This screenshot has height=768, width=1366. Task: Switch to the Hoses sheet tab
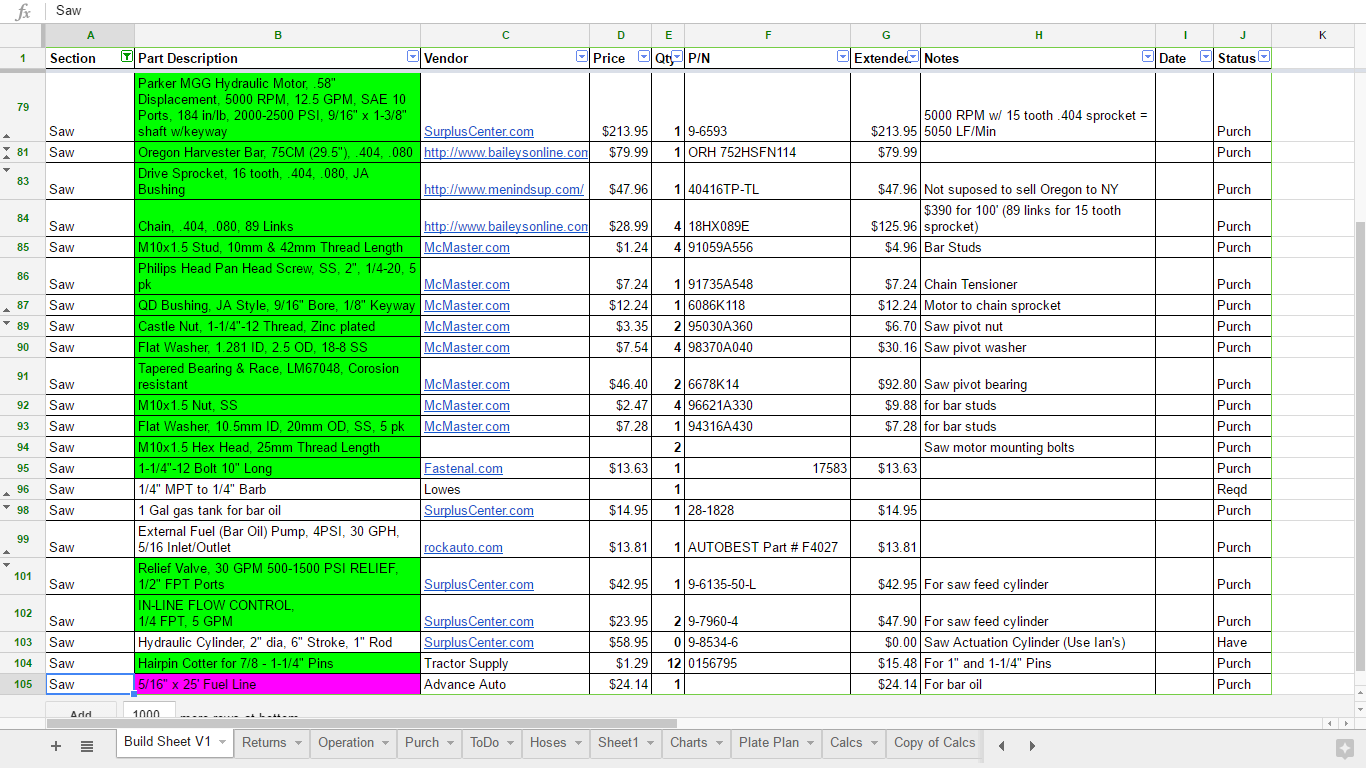(548, 743)
